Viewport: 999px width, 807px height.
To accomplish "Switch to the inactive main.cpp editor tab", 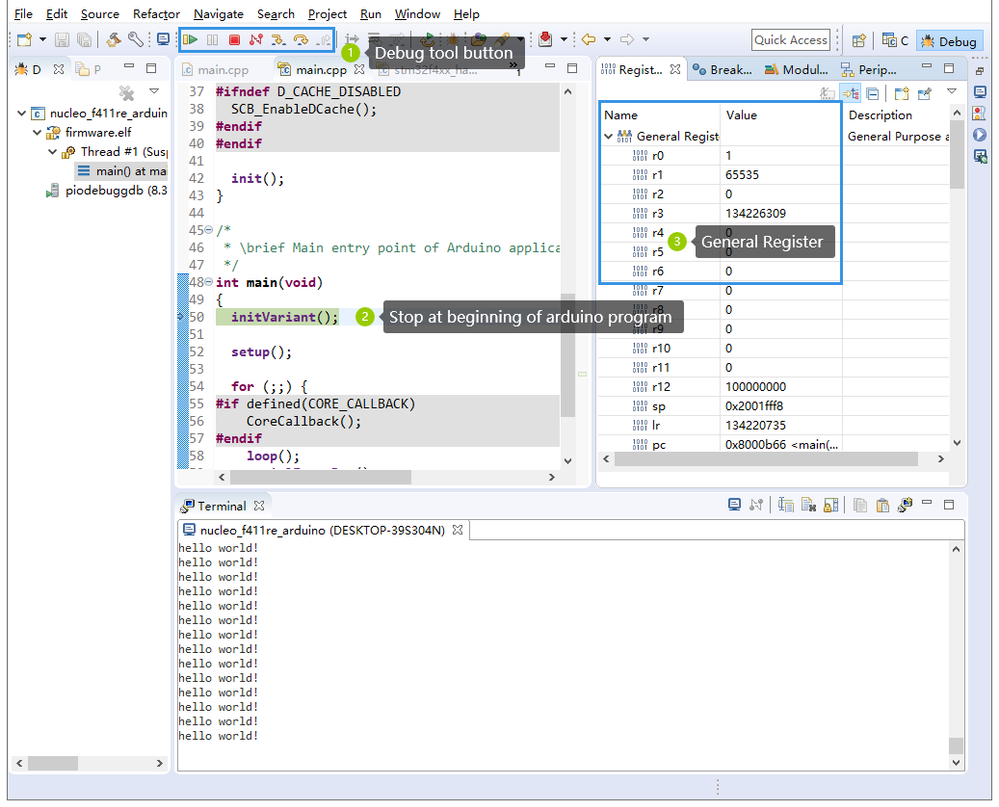I will coord(215,70).
